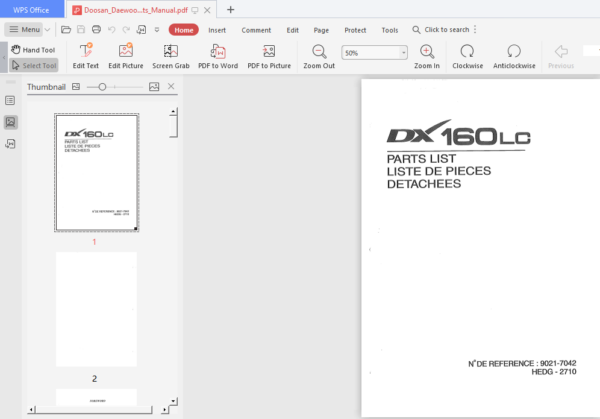The image size is (600, 419).
Task: Click PDF to Picture converter
Action: [x=269, y=56]
